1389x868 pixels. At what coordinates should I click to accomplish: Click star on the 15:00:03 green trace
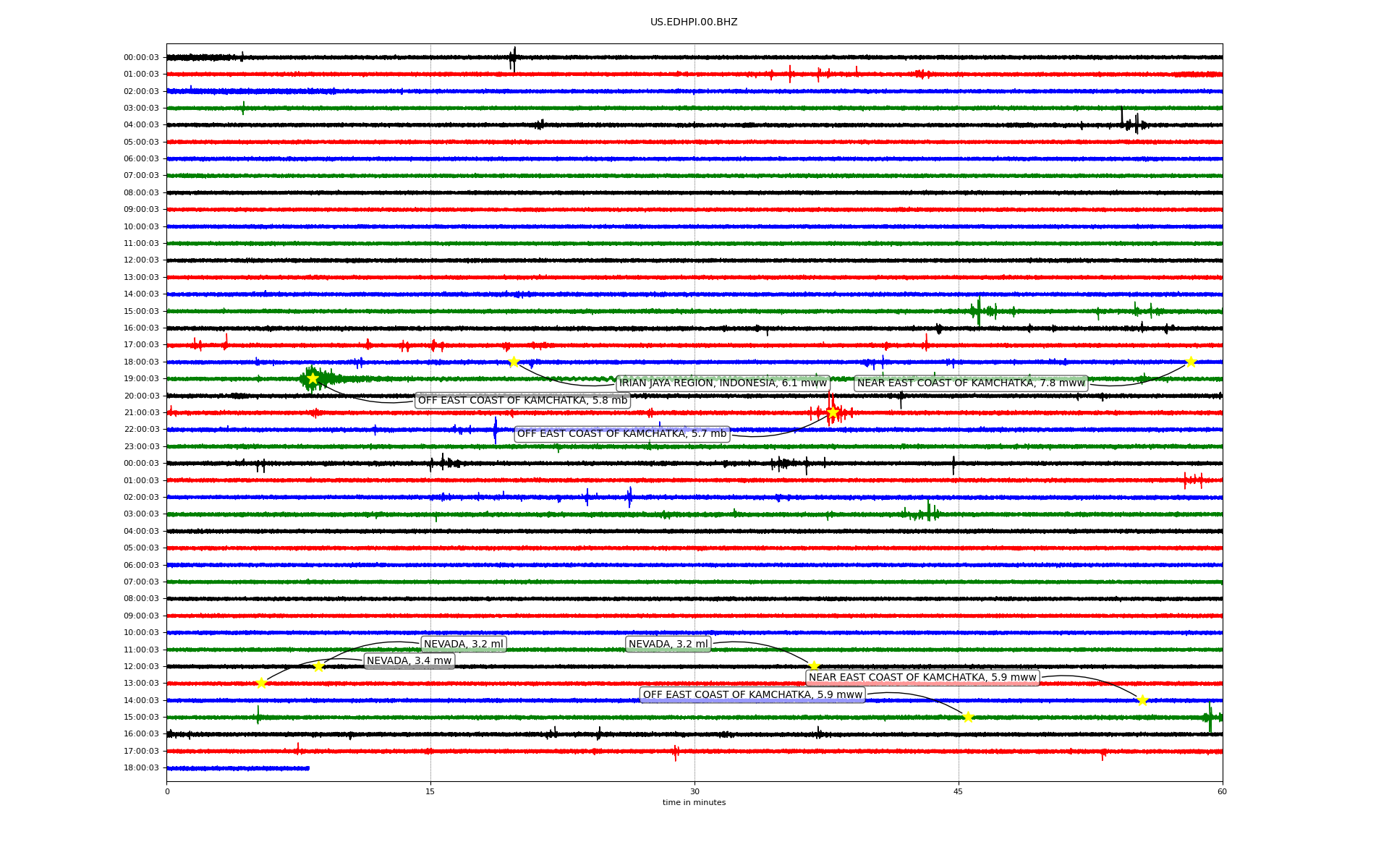pyautogui.click(x=968, y=717)
